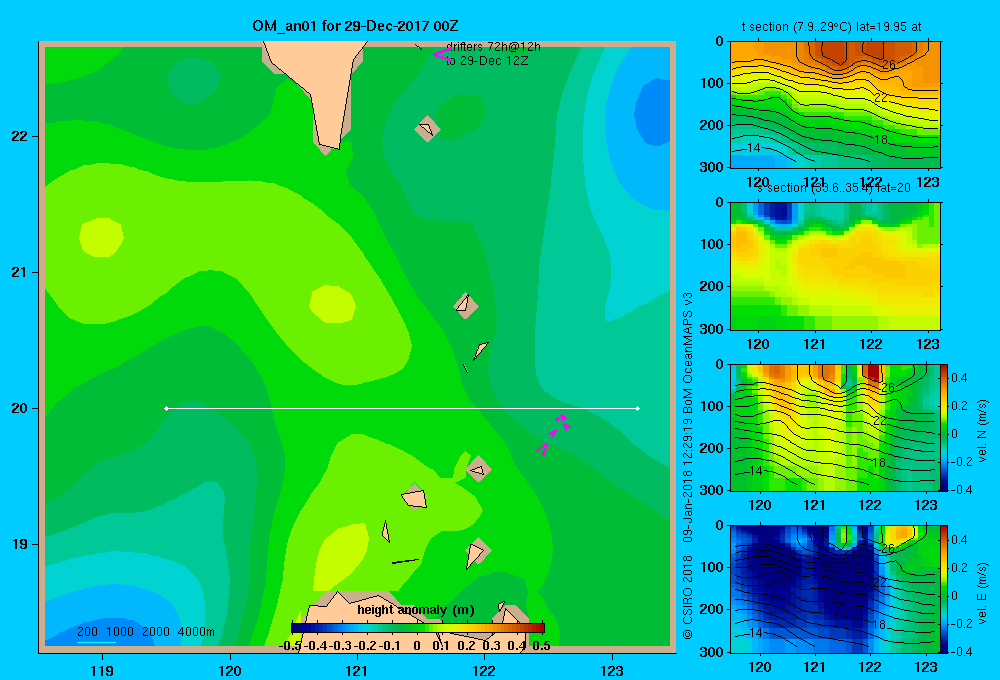Screen dimensions: 1000x680
Task: Click the 'to 29-Dec 12Z' label
Action: pos(487,61)
